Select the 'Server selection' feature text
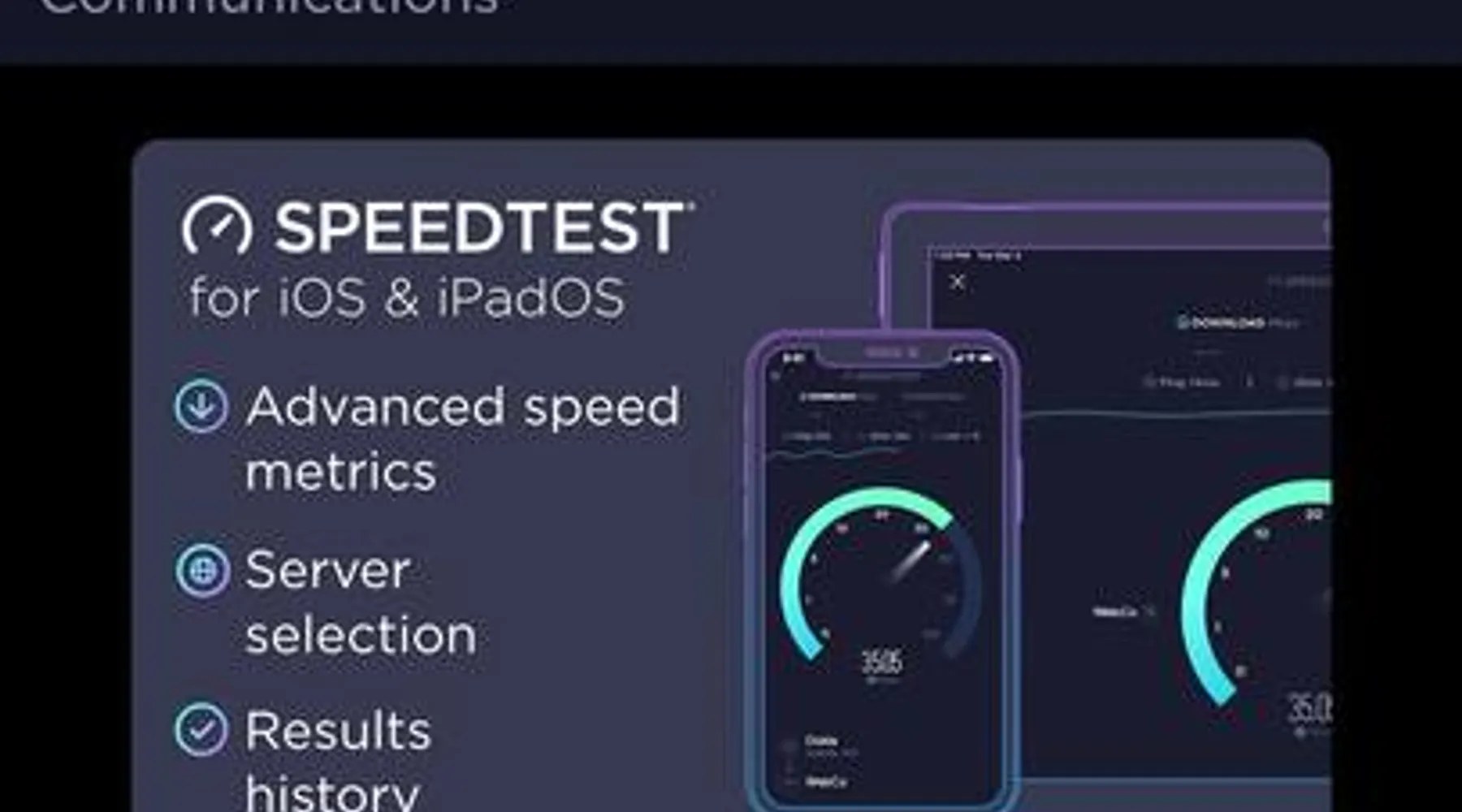 coord(361,602)
